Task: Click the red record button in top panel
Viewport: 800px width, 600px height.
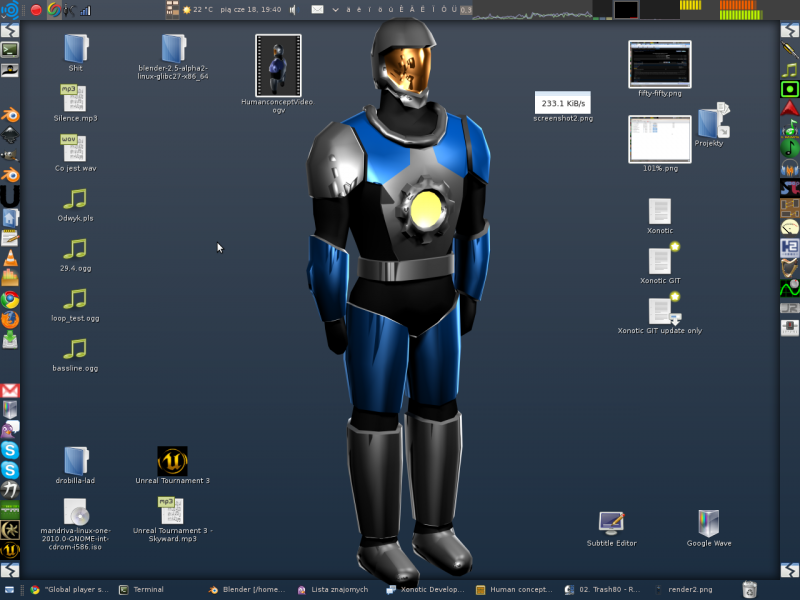Action: click(x=36, y=10)
